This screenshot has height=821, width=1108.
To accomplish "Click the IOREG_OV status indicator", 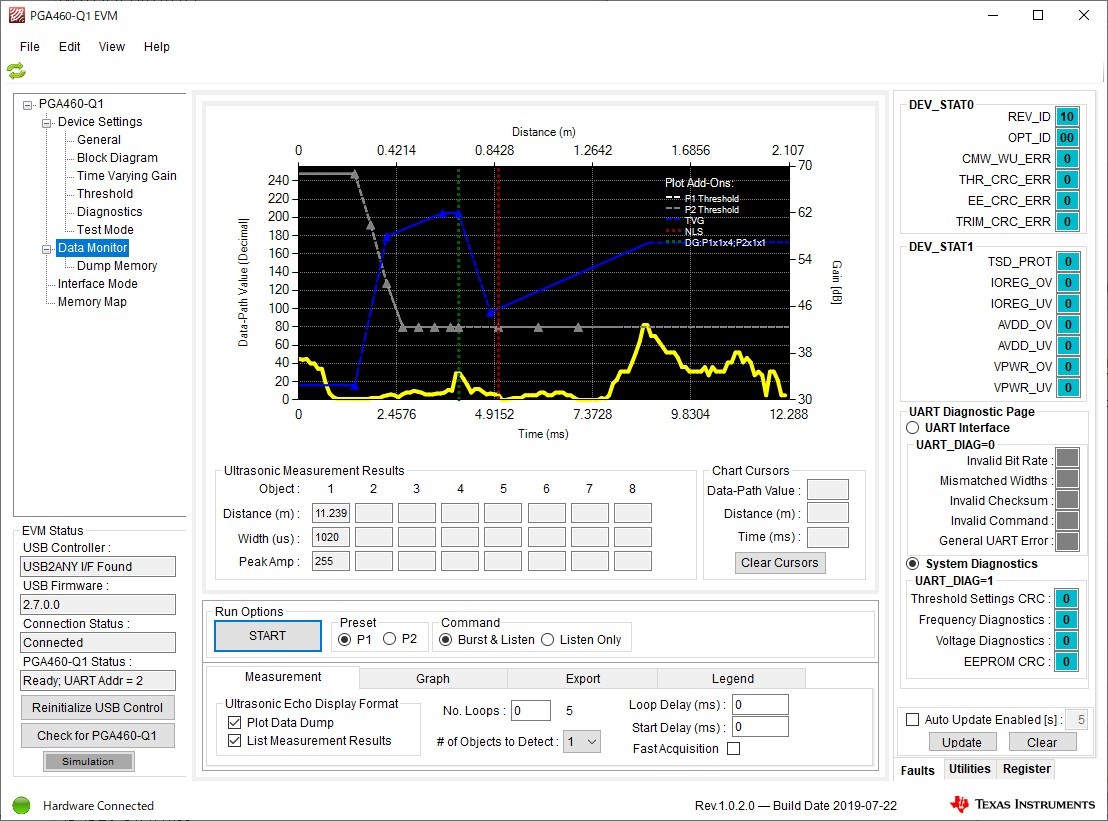I will tap(1068, 283).
